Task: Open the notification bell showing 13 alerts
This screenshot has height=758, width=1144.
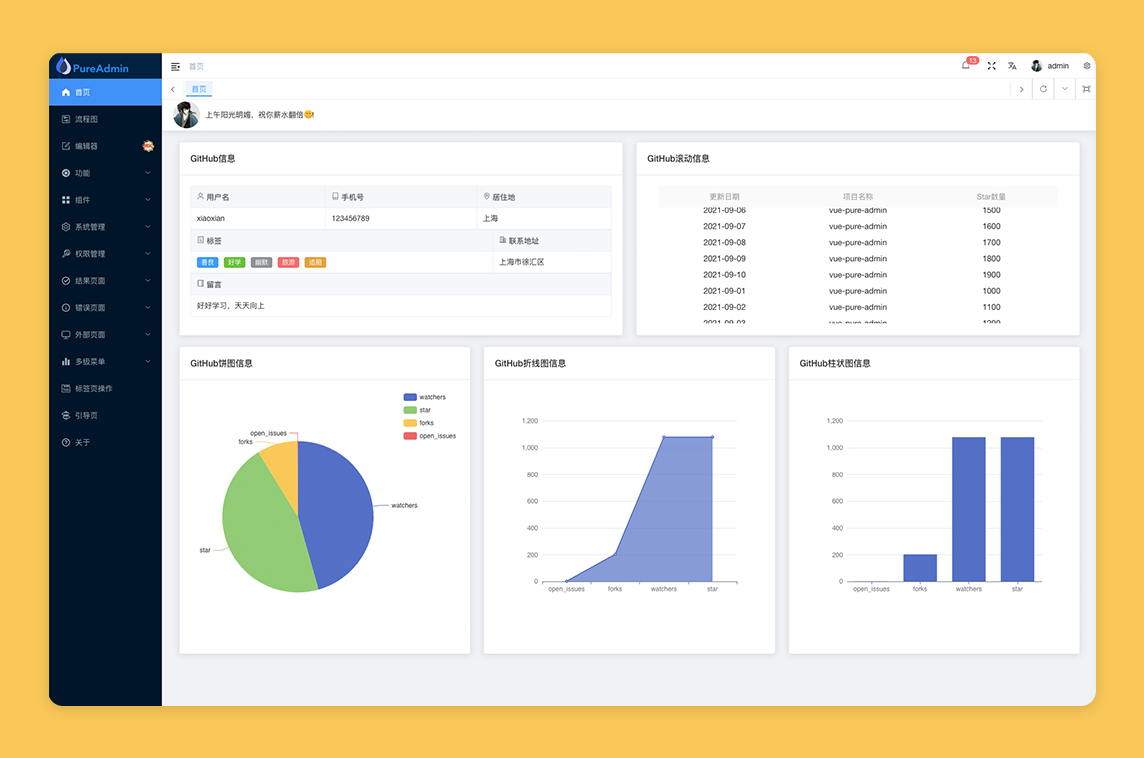Action: tap(965, 65)
